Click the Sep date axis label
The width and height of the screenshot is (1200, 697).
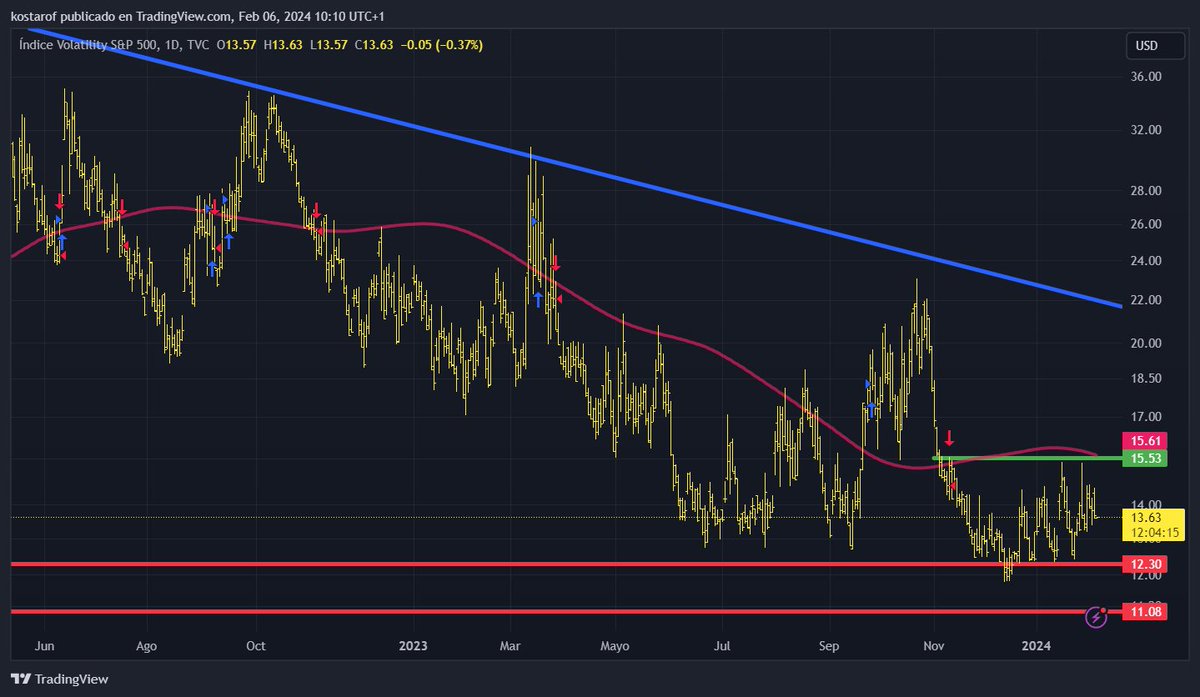pos(827,646)
